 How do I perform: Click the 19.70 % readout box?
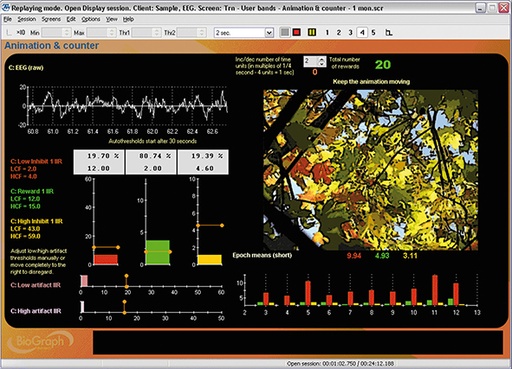pos(99,162)
